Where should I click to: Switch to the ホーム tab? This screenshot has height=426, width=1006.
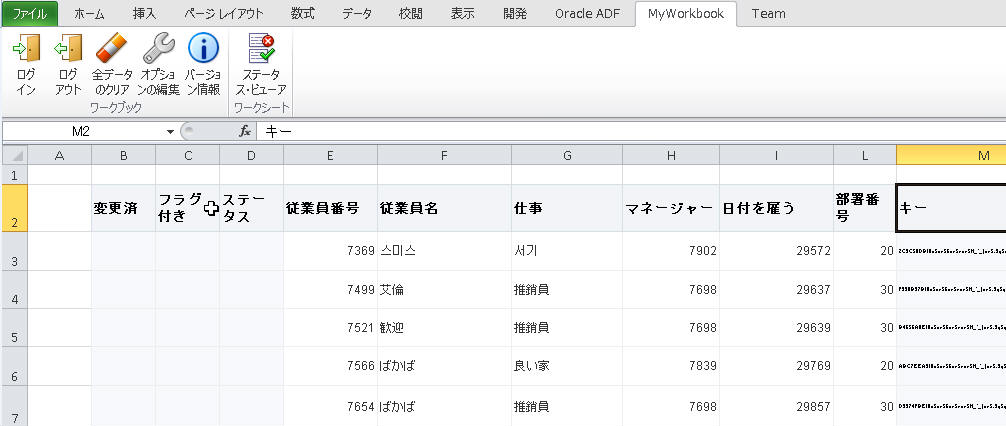coord(89,13)
